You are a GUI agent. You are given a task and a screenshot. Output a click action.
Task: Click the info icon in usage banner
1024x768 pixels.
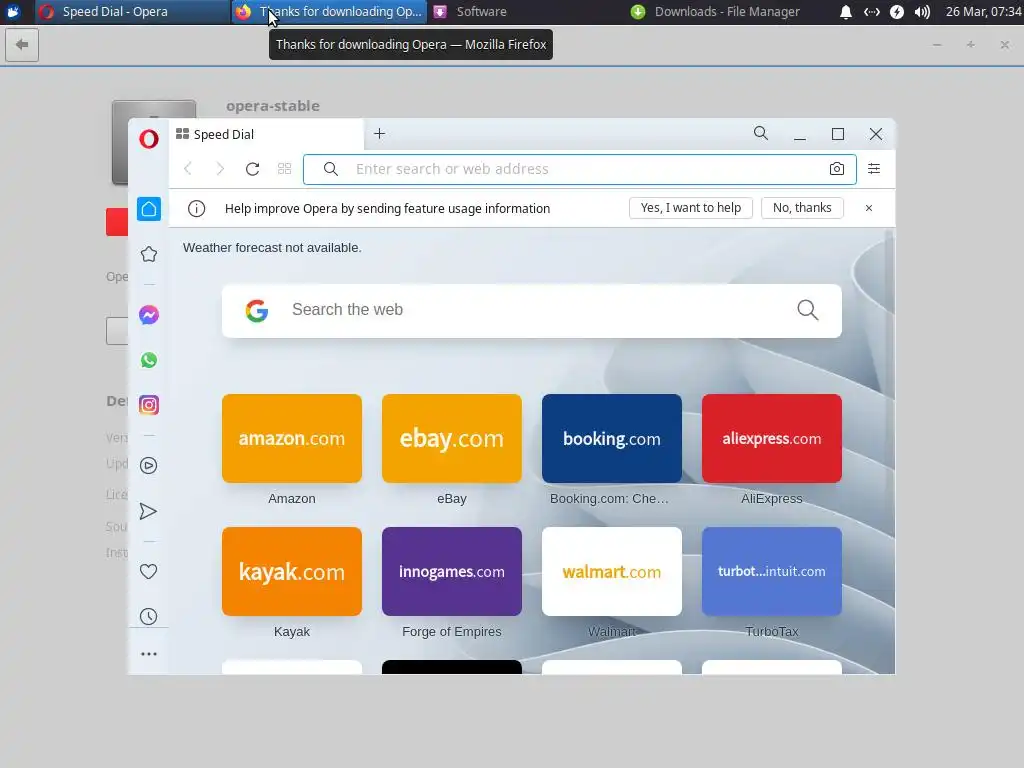[197, 208]
